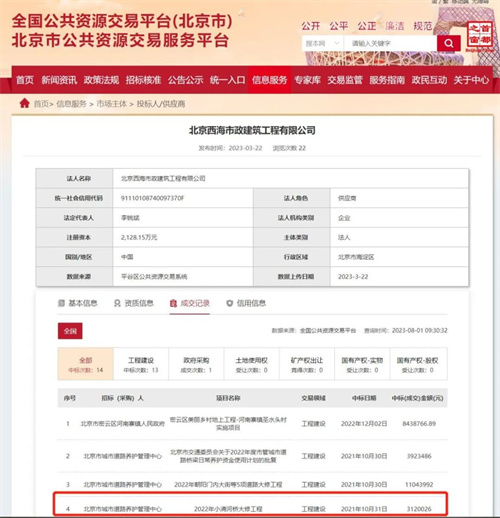This screenshot has width=500, height=518.
Task: Click 中标日期 column header
Action: (364, 398)
